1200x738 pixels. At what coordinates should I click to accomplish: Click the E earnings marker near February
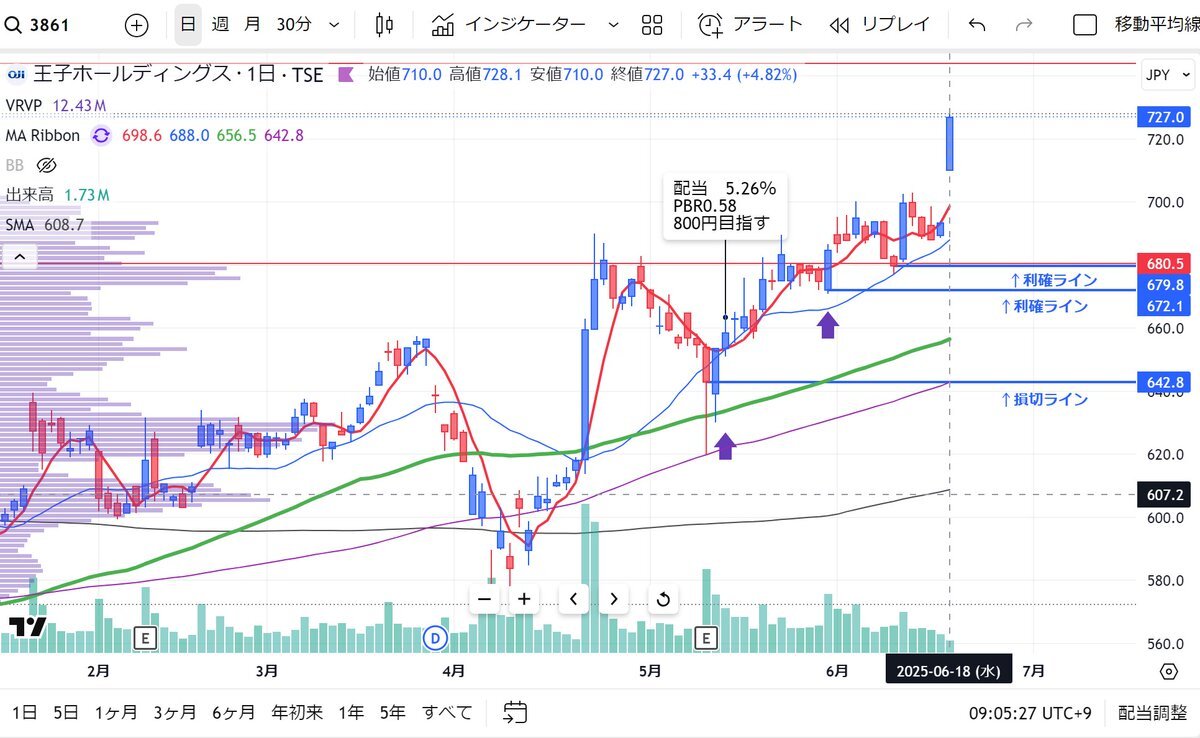click(146, 637)
